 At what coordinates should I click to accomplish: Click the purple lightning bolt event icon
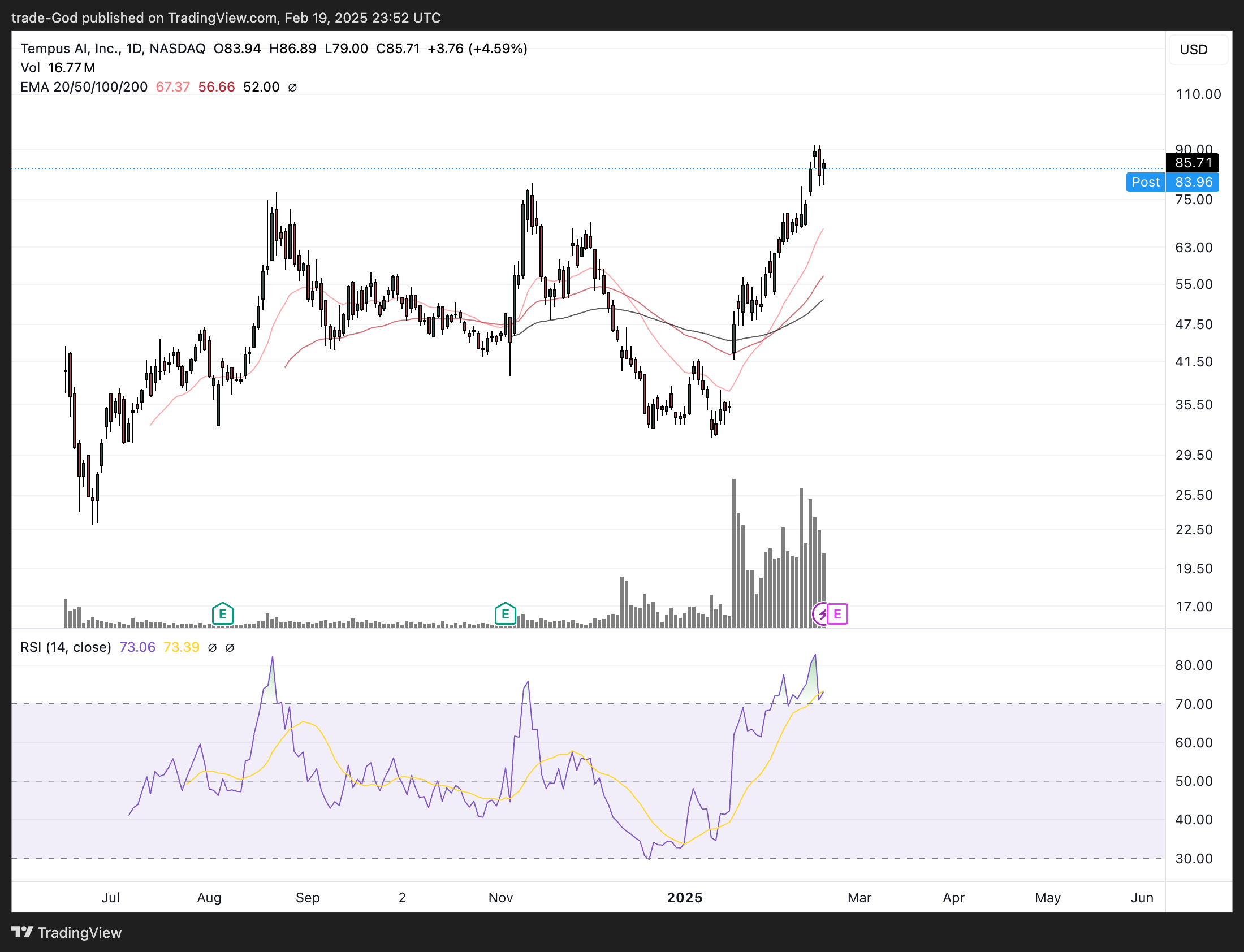coord(821,614)
